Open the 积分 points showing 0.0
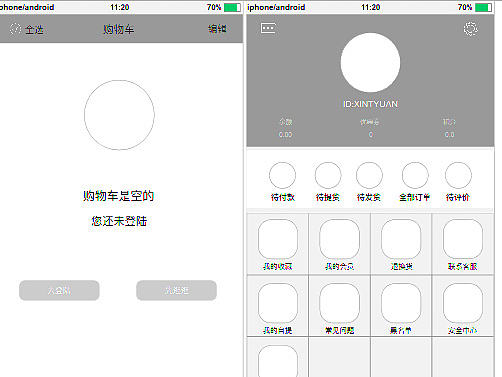This screenshot has width=502, height=377. point(449,128)
